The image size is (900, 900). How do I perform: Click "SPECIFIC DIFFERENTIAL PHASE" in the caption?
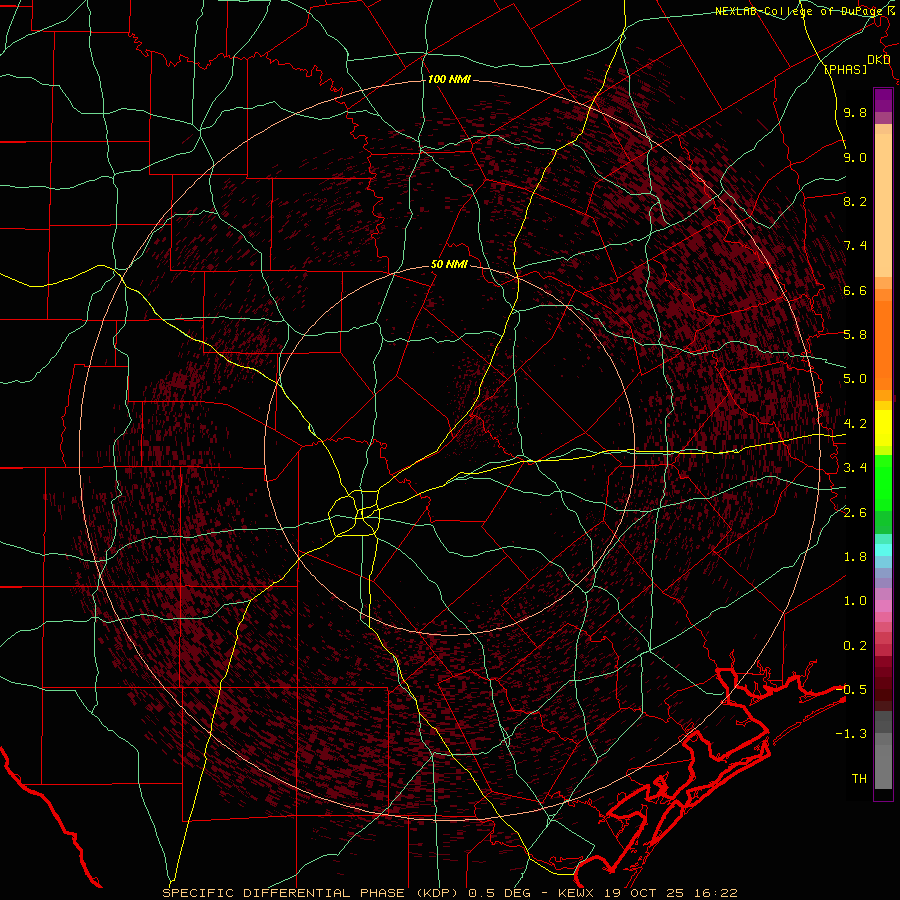click(x=284, y=893)
